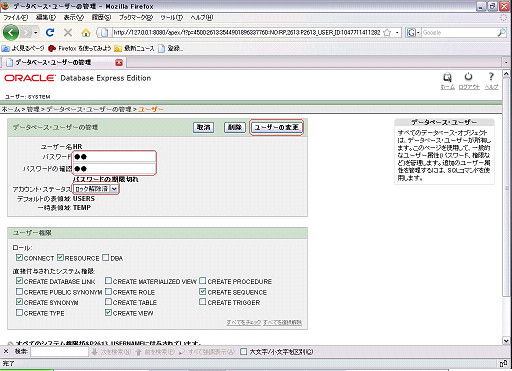Click the Firefox icon in the title bar
The image size is (512, 371).
[5, 6]
